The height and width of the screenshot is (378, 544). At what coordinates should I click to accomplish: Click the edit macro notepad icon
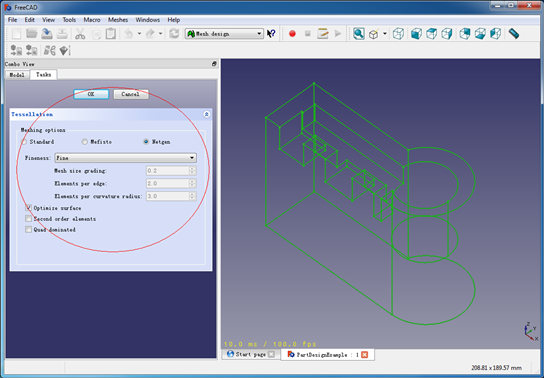click(322, 34)
